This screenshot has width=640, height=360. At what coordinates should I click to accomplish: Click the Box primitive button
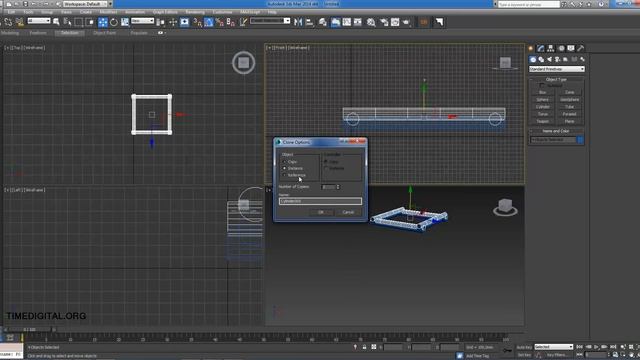(x=542, y=92)
